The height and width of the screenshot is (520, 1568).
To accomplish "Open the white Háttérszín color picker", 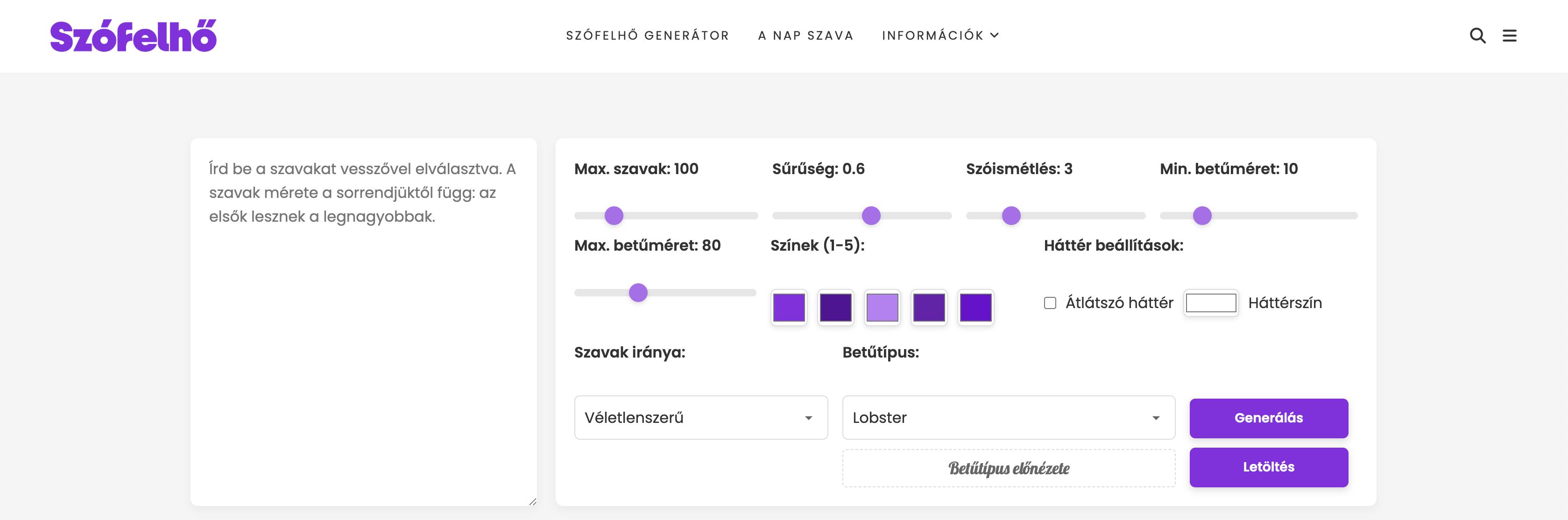I will tap(1211, 303).
